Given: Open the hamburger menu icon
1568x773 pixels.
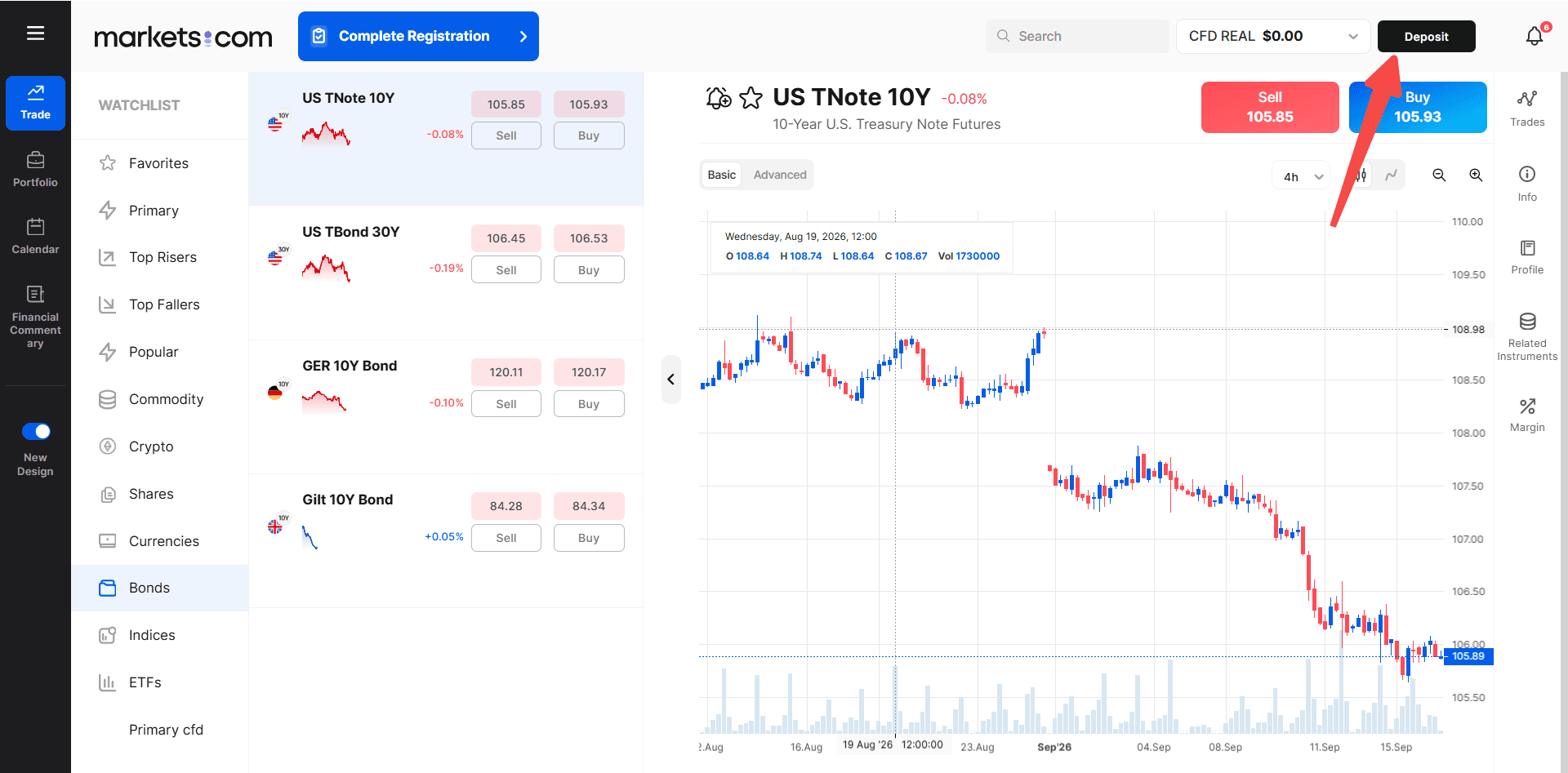Looking at the screenshot, I should [35, 33].
